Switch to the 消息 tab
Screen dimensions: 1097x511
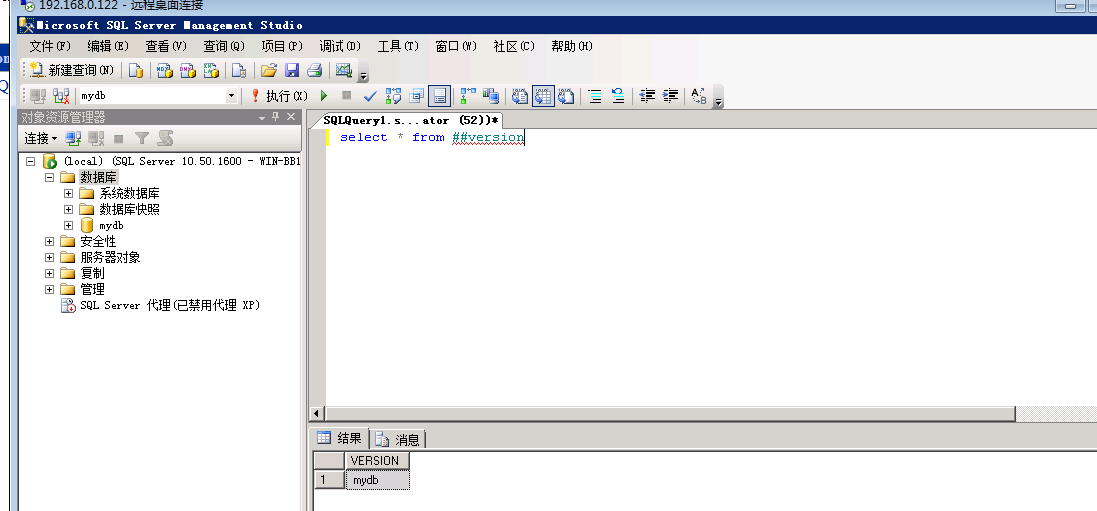click(x=398, y=440)
